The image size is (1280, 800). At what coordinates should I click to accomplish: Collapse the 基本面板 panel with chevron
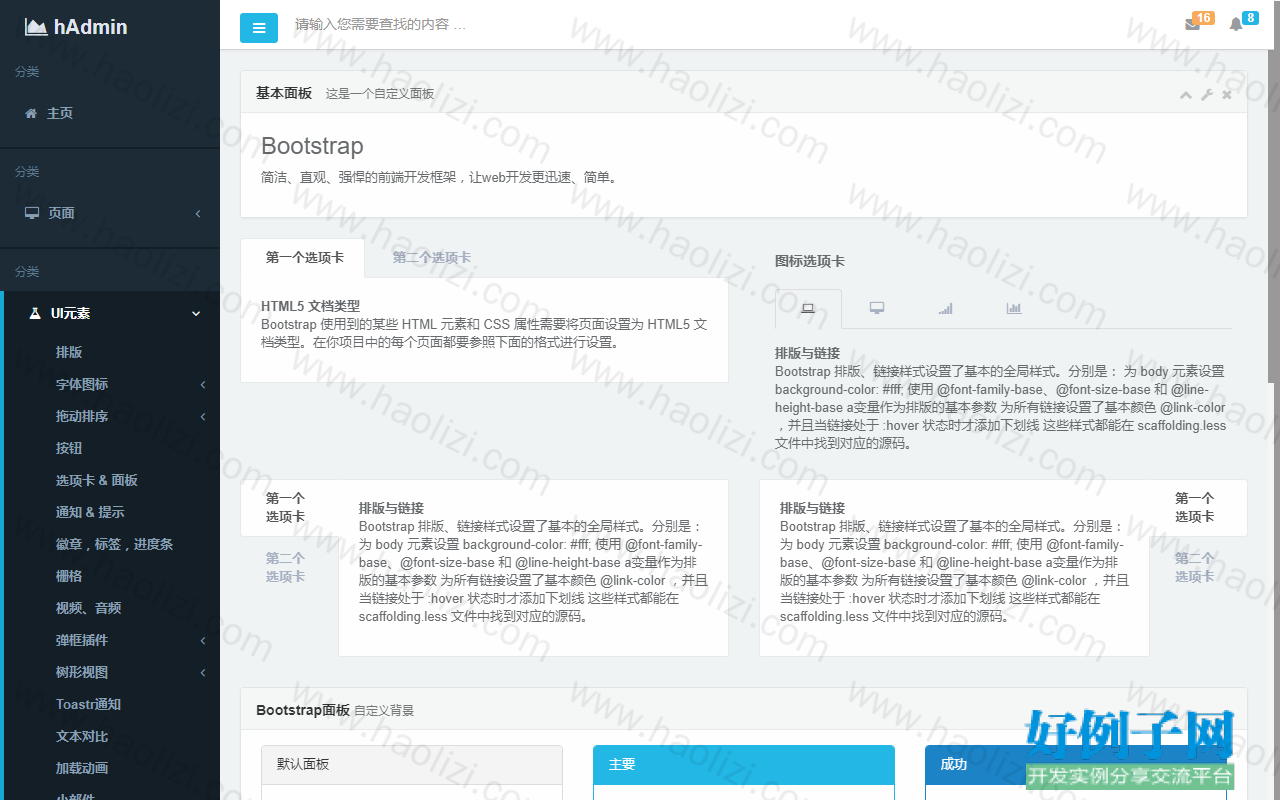pyautogui.click(x=1186, y=95)
